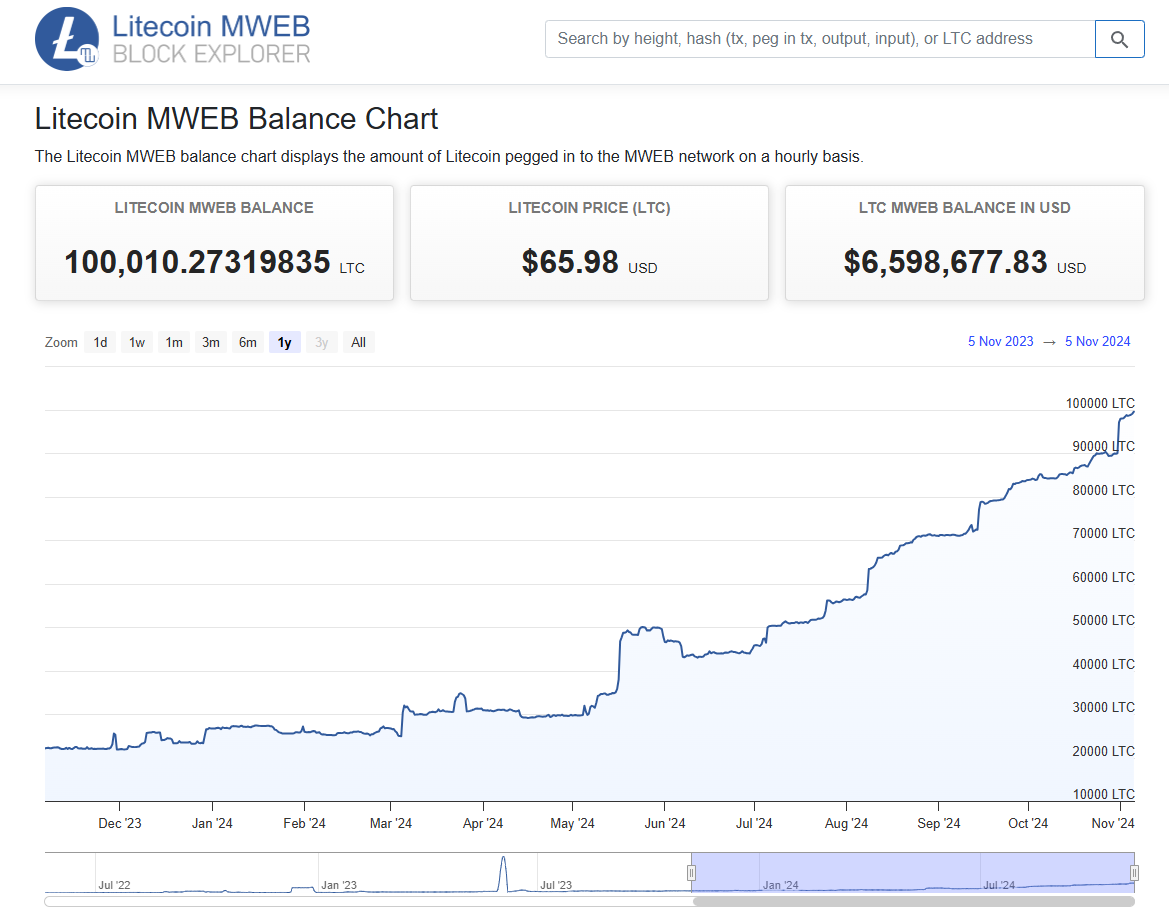Click the LITECOIN PRICE (LTC) card heading

pos(589,208)
